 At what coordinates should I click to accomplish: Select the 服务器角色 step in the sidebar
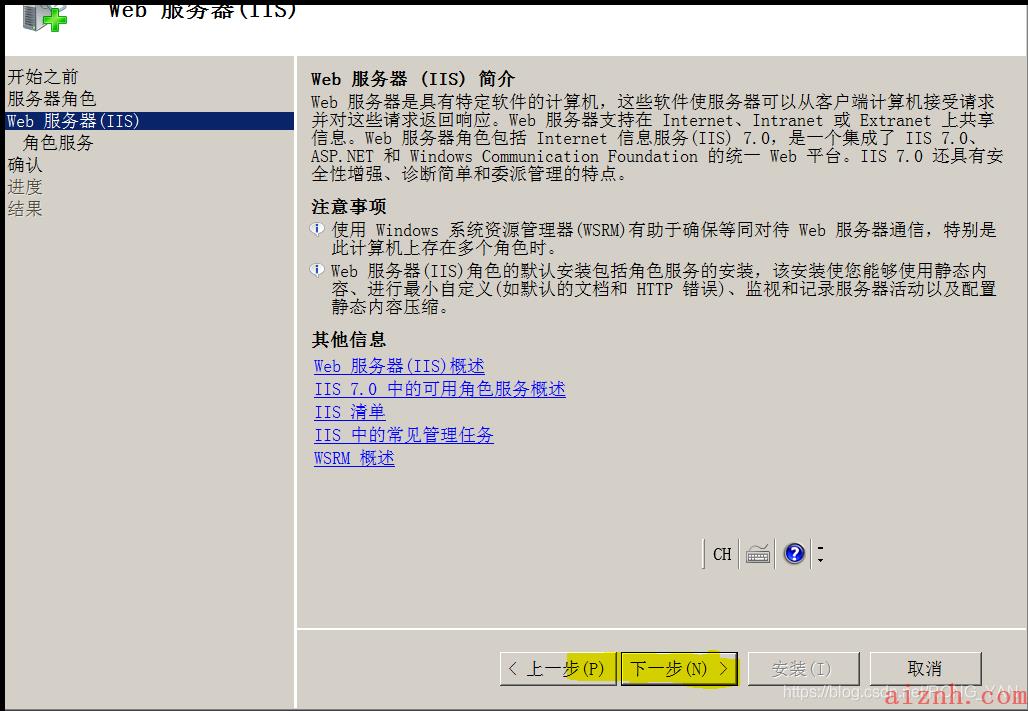(x=52, y=99)
